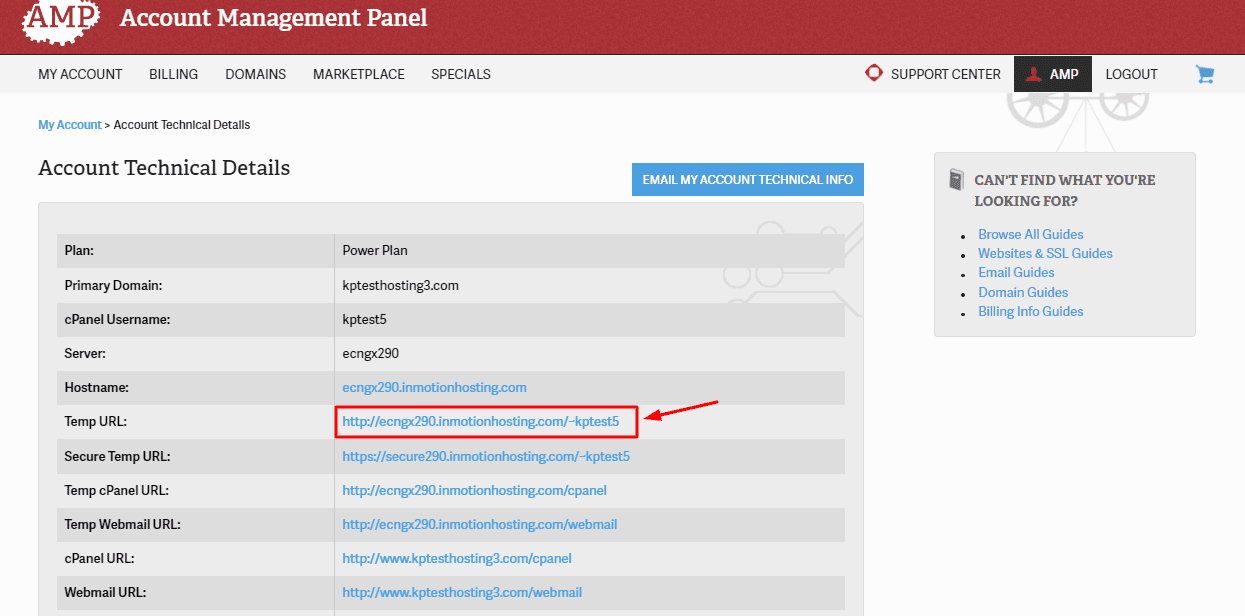
Task: Open the BILLING menu
Action: pos(174,74)
